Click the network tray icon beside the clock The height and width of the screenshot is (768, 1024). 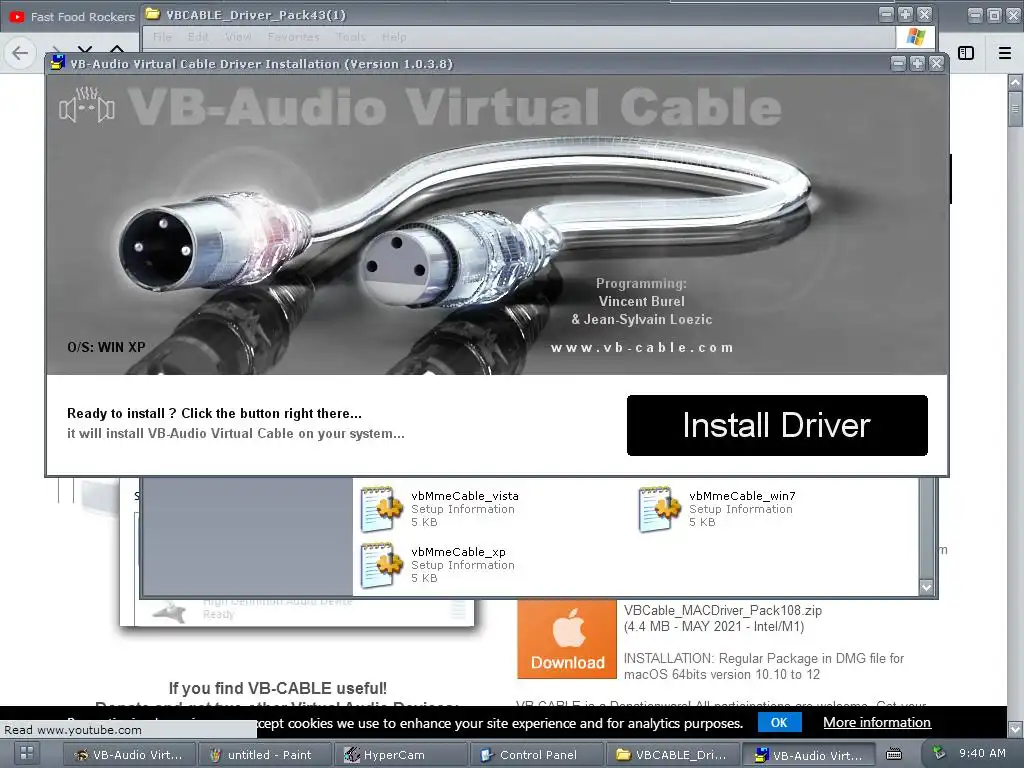(939, 753)
